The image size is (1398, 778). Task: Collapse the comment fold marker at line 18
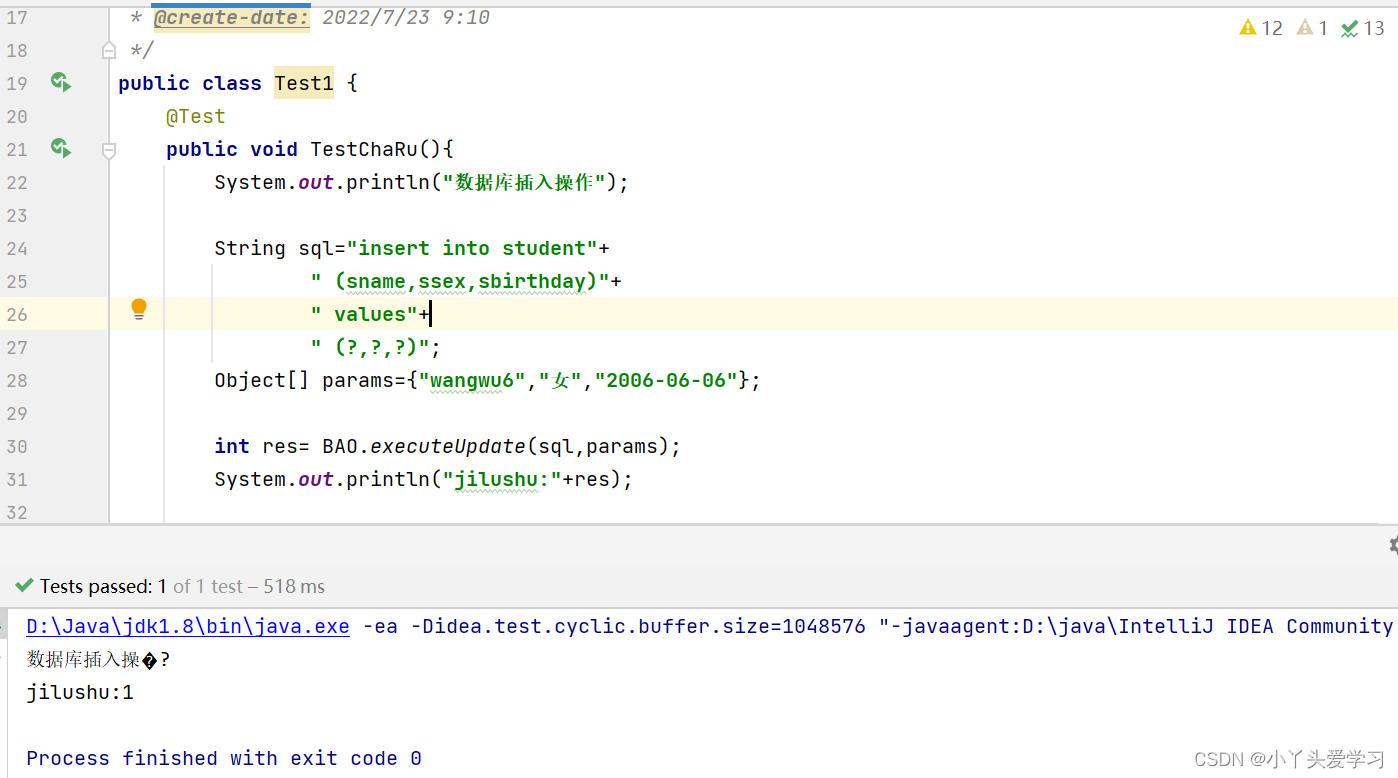pos(109,50)
